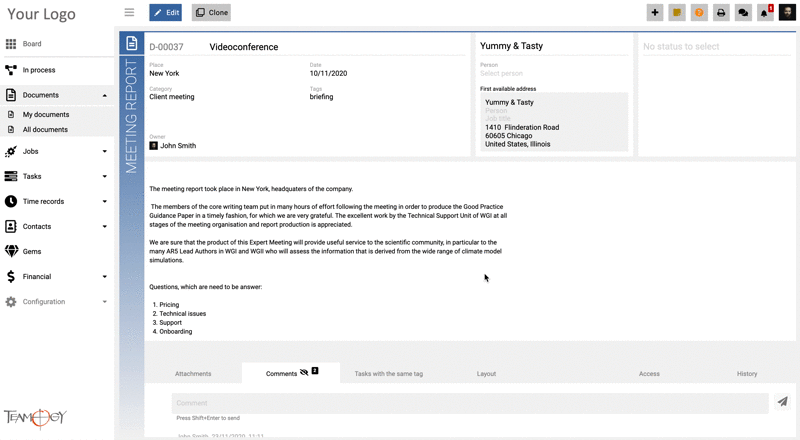Click the 1410 Flinderation Road address line
This screenshot has height=440, width=800.
tap(522, 127)
